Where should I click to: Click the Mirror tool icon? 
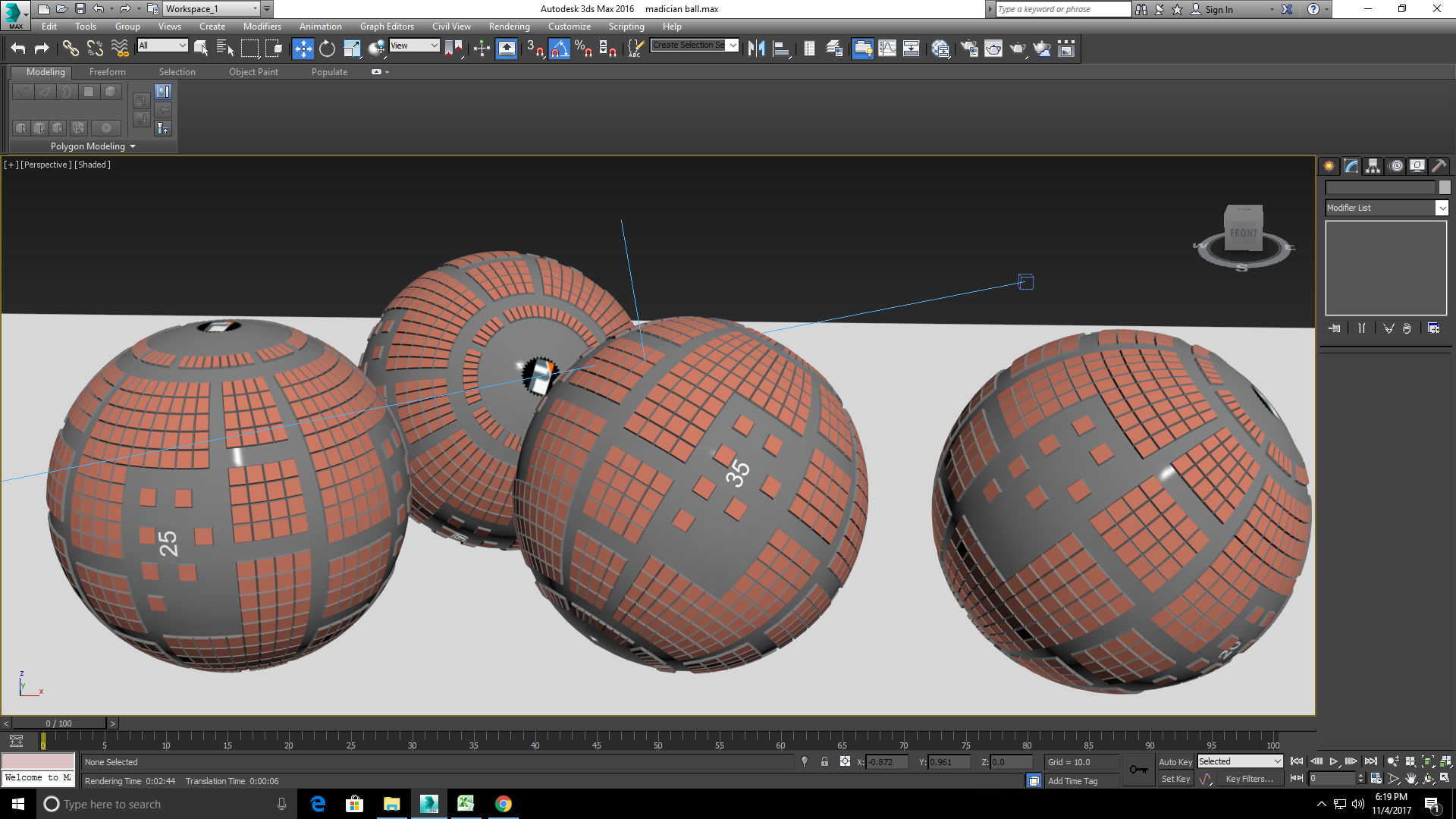[756, 49]
